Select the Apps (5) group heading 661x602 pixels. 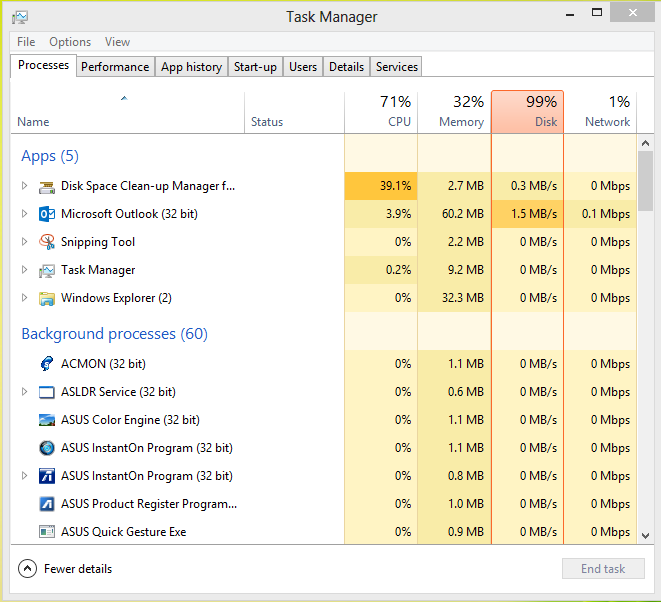[50, 156]
